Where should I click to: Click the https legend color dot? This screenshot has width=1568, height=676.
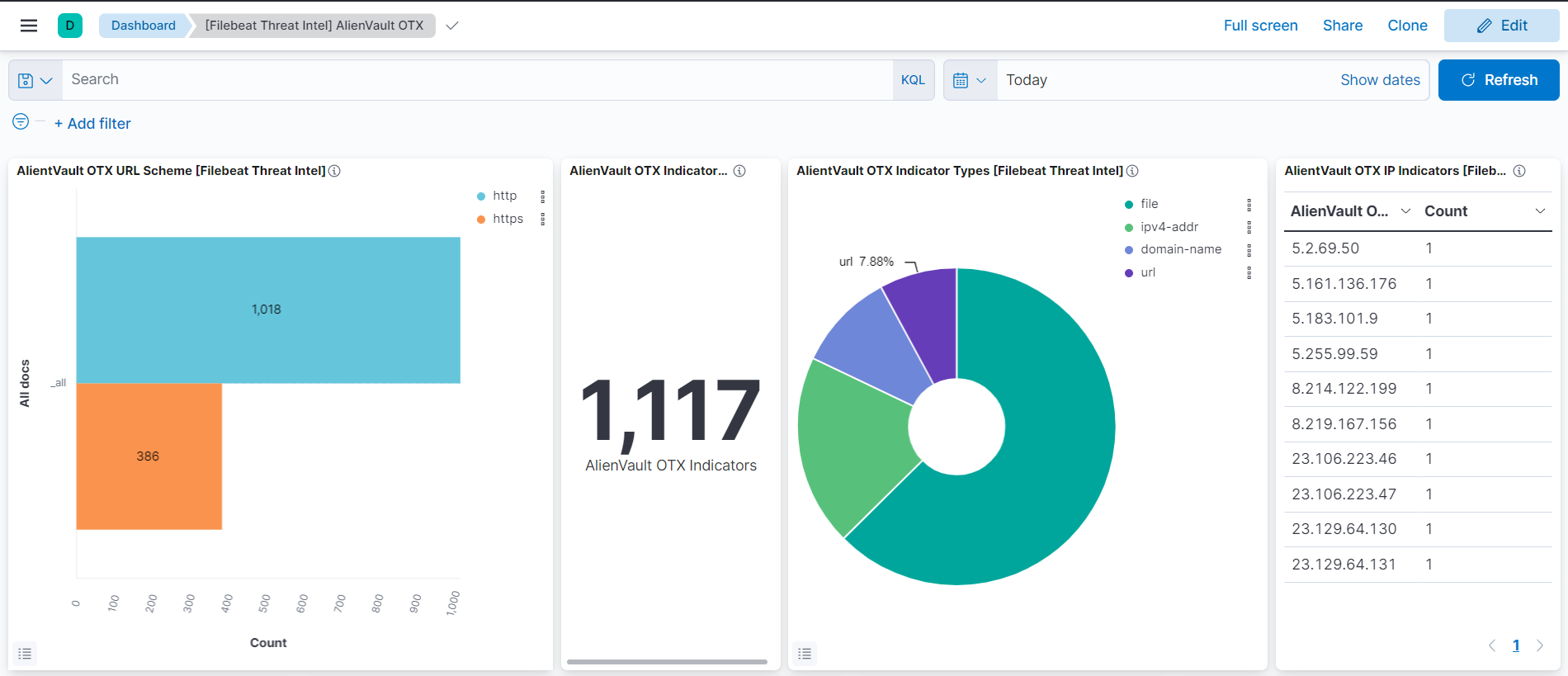coord(481,220)
